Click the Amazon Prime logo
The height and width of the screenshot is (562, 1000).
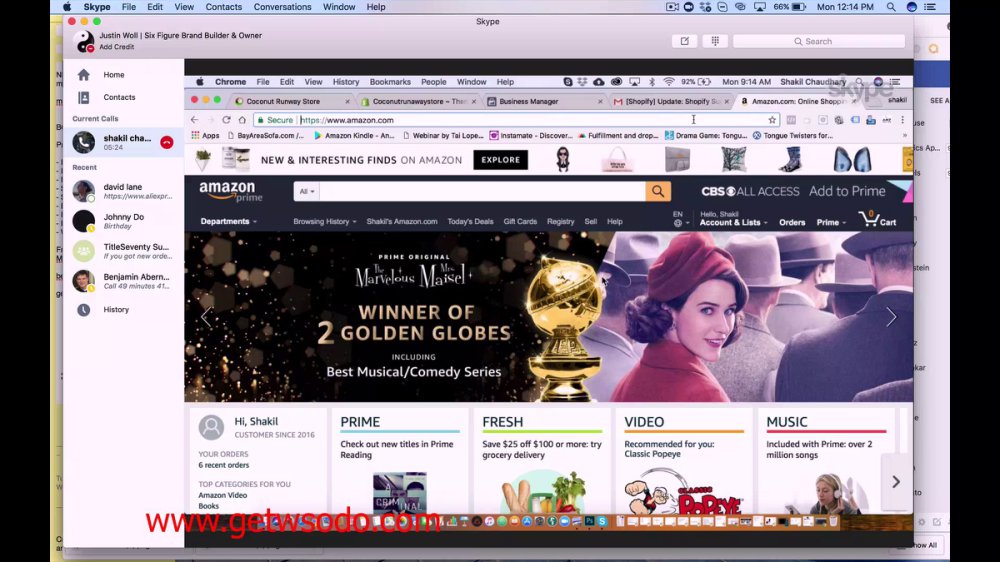(x=230, y=191)
